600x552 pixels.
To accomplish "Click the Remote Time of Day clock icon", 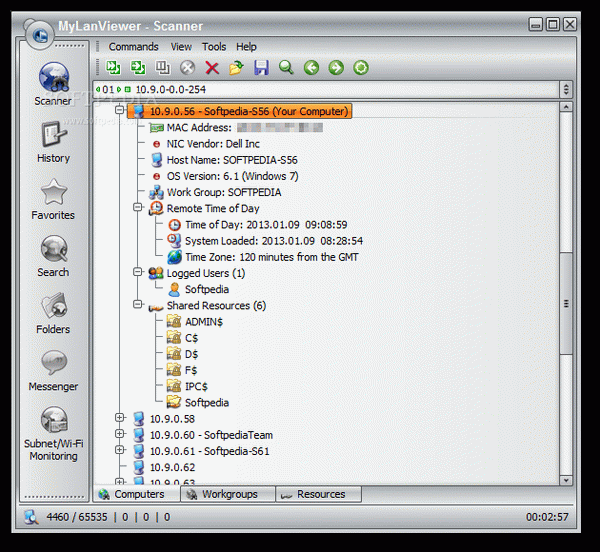I will (x=156, y=208).
